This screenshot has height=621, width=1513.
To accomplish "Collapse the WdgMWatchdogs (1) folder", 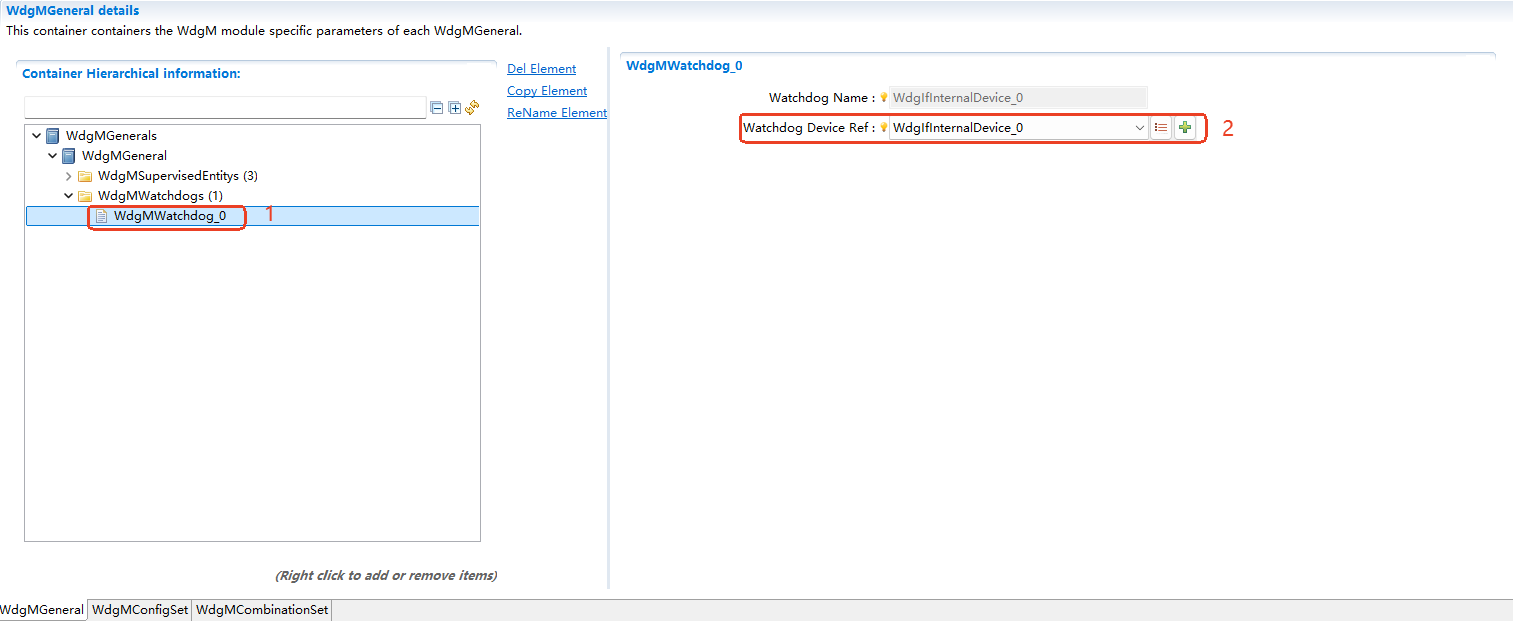I will (x=68, y=195).
